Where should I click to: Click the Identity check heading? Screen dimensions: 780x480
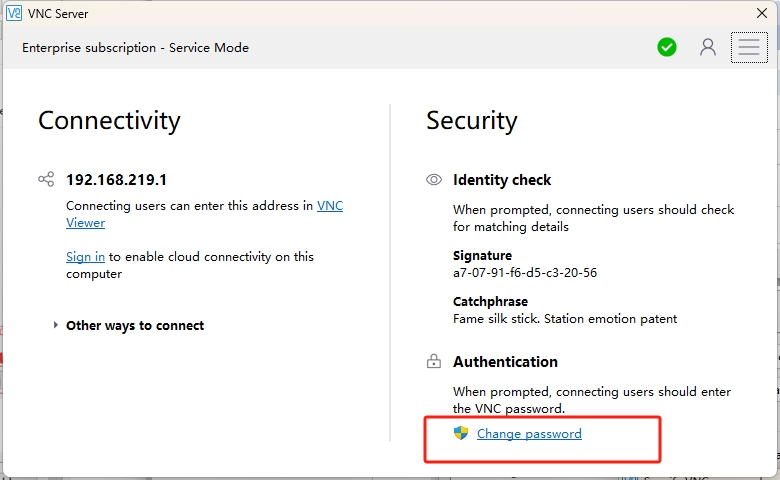click(x=502, y=180)
